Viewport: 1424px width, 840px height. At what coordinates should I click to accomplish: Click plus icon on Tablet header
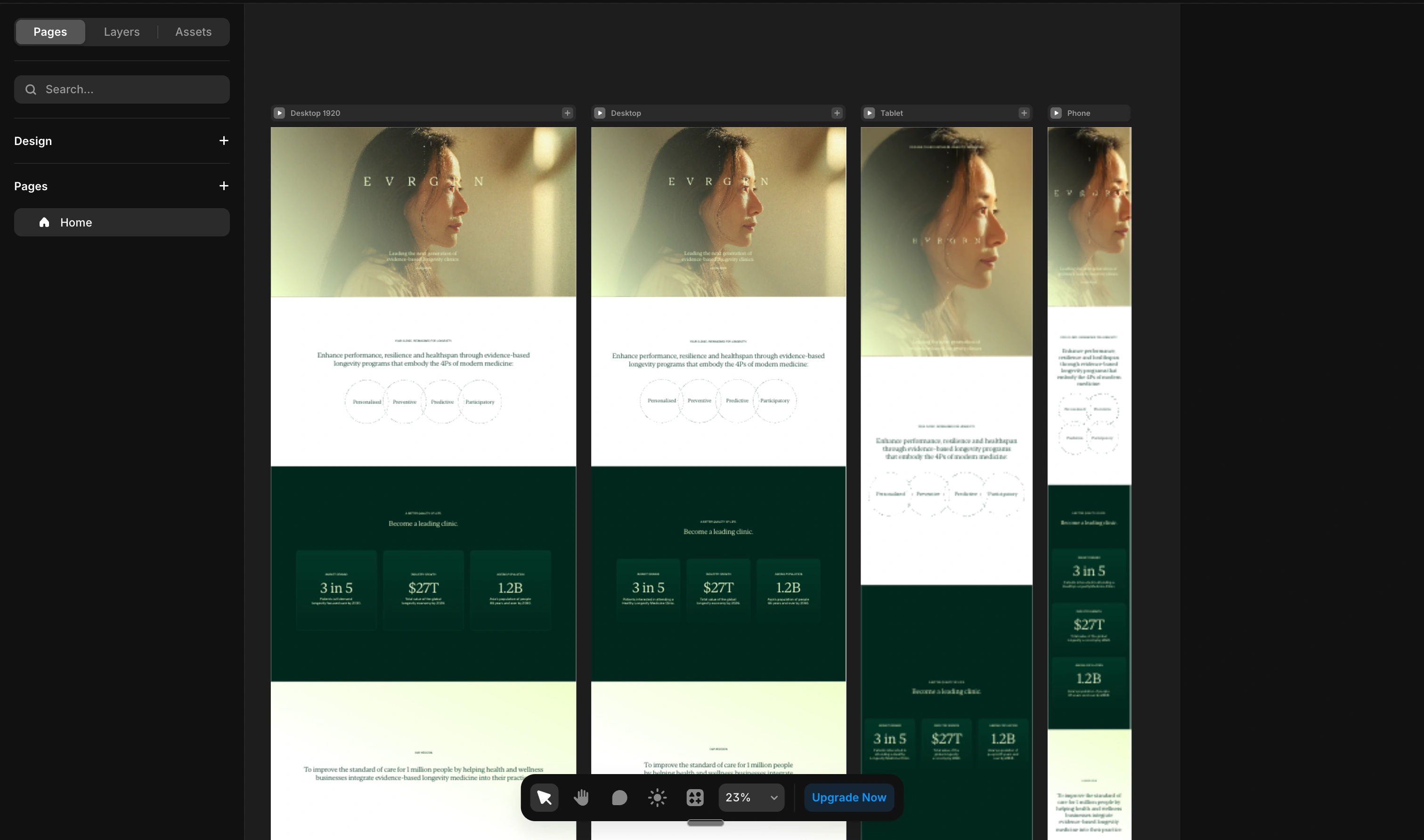point(1024,113)
